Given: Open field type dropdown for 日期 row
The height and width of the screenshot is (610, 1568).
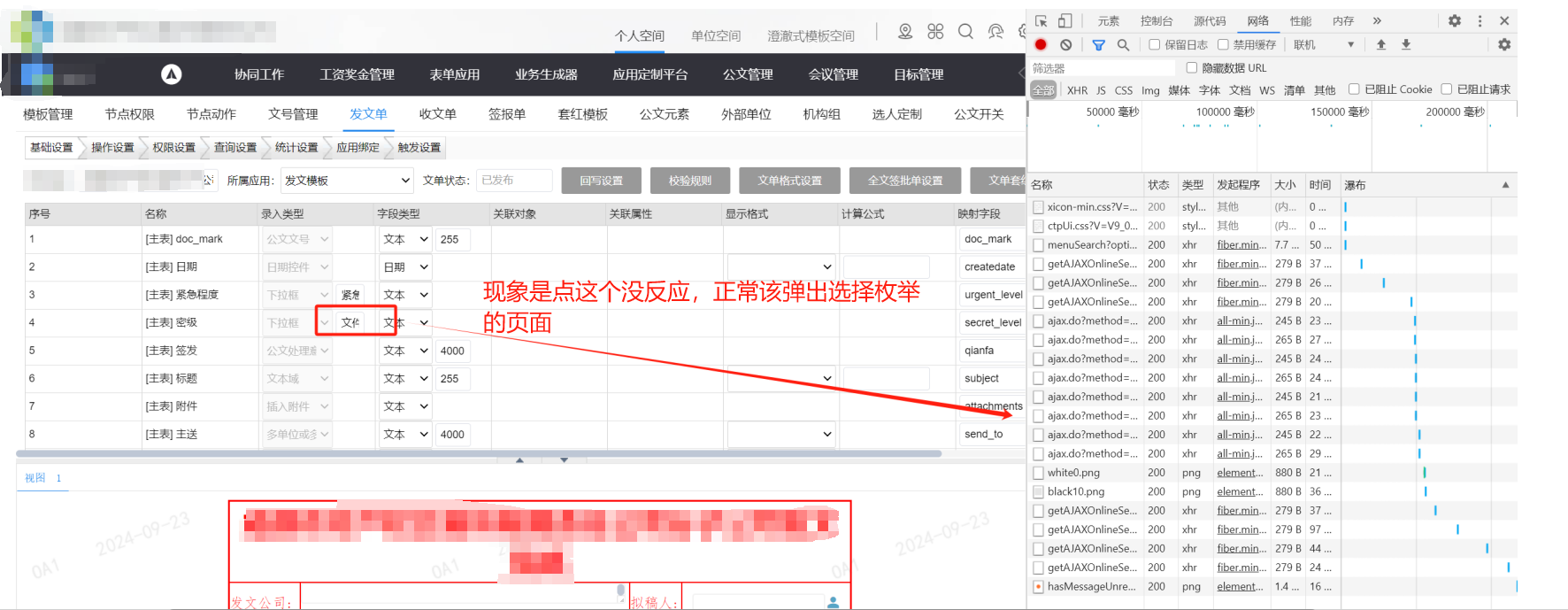Looking at the screenshot, I should click(405, 266).
